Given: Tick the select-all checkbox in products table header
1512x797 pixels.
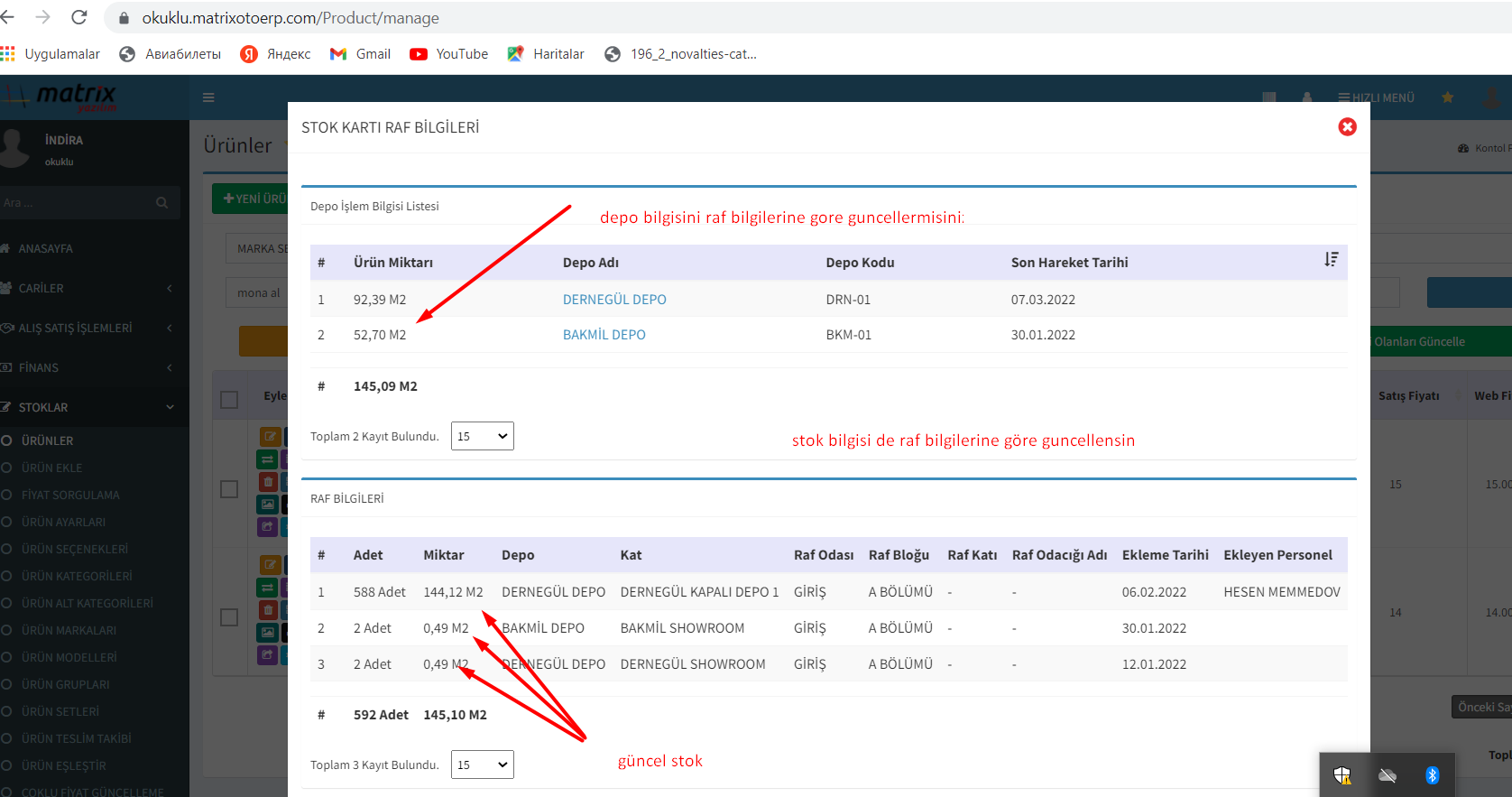Looking at the screenshot, I should tap(229, 399).
